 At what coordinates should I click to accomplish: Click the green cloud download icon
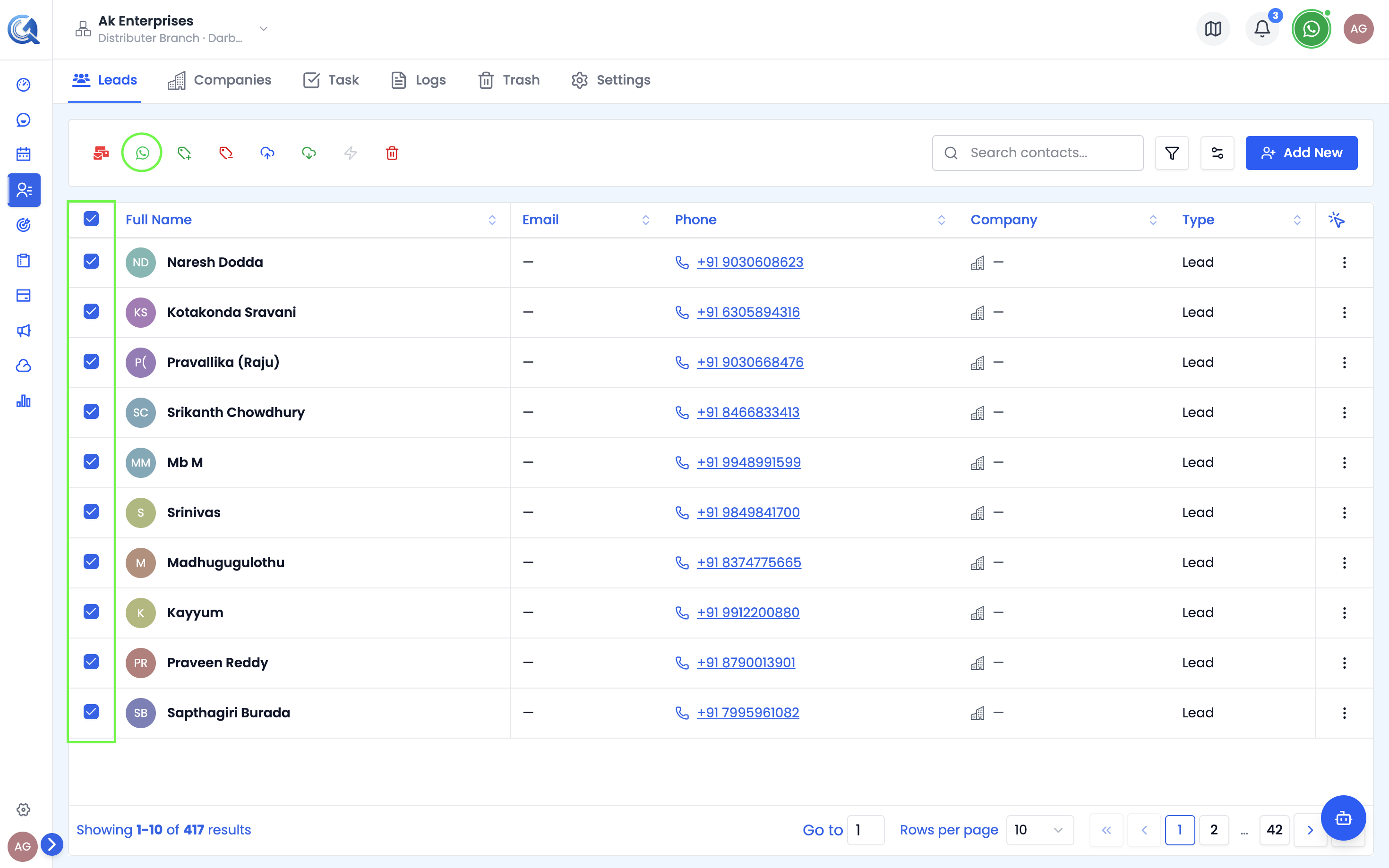309,153
